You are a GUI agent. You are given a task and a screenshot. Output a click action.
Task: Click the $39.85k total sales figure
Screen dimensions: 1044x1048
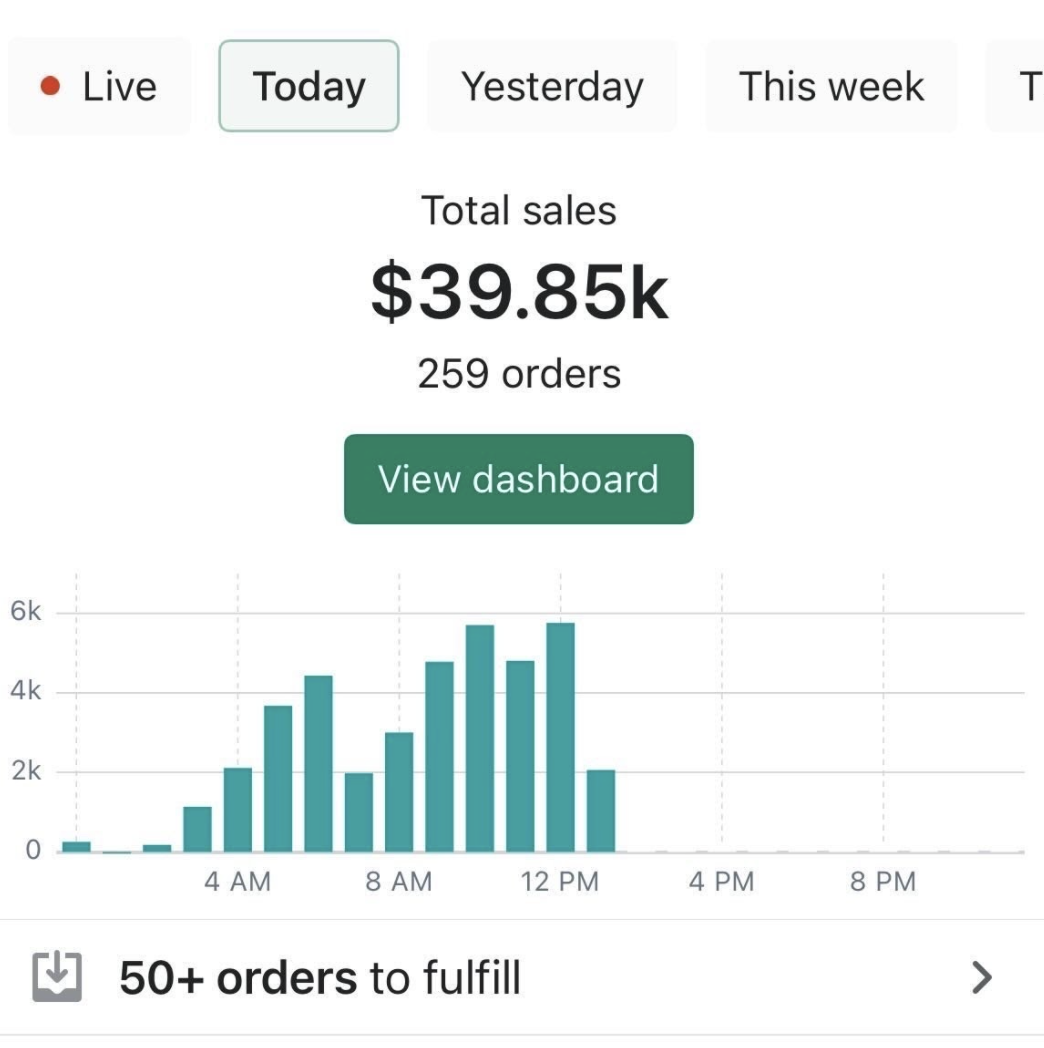pos(519,293)
